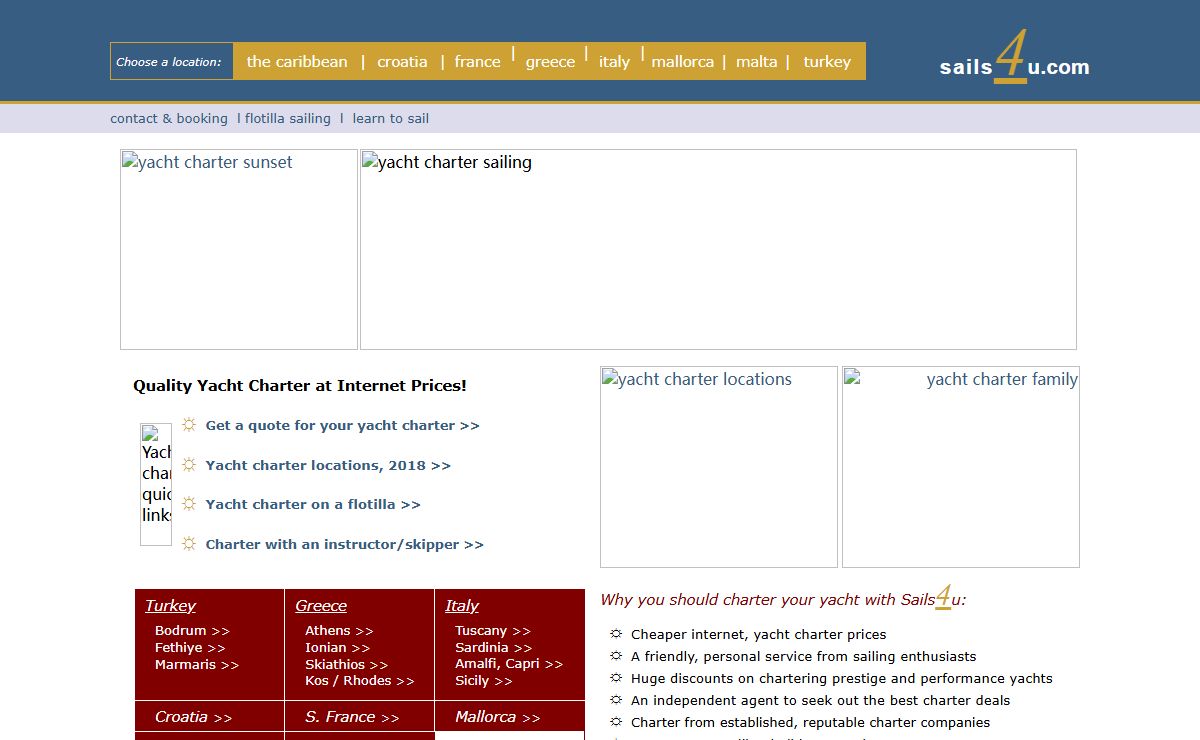
Task: Open the yacht charter family image
Action: tap(961, 467)
